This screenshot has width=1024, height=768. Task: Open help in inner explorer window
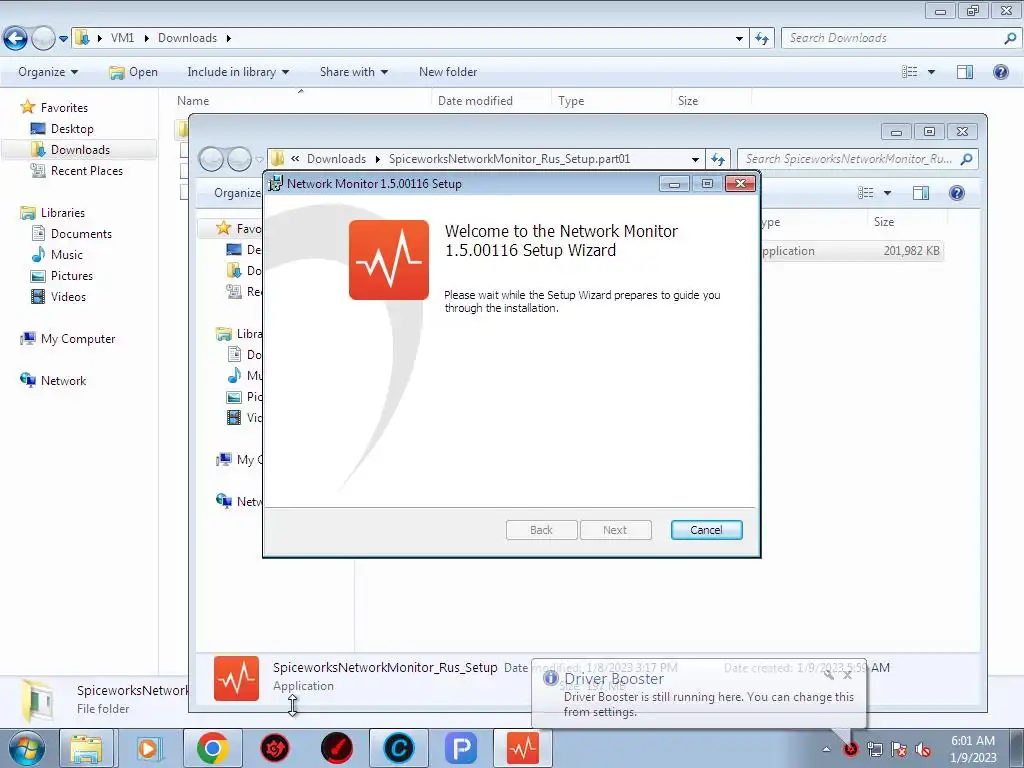957,193
